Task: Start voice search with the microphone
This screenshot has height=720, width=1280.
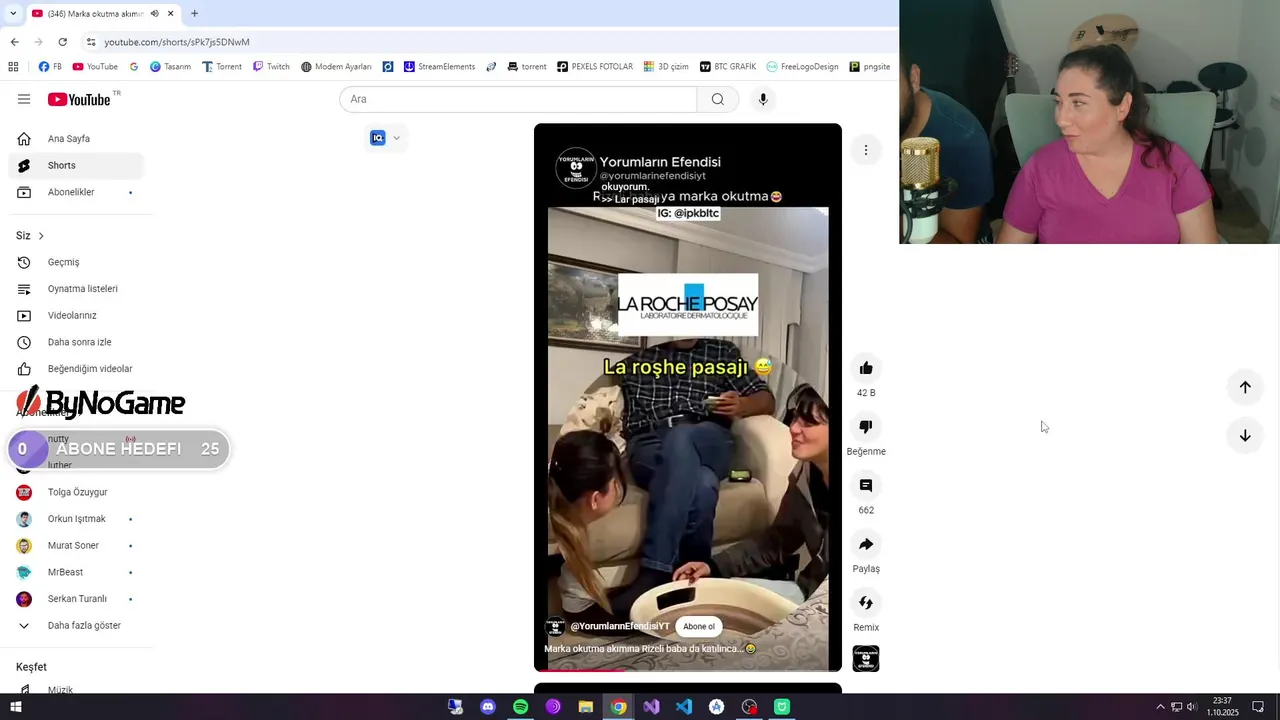Action: pyautogui.click(x=763, y=99)
